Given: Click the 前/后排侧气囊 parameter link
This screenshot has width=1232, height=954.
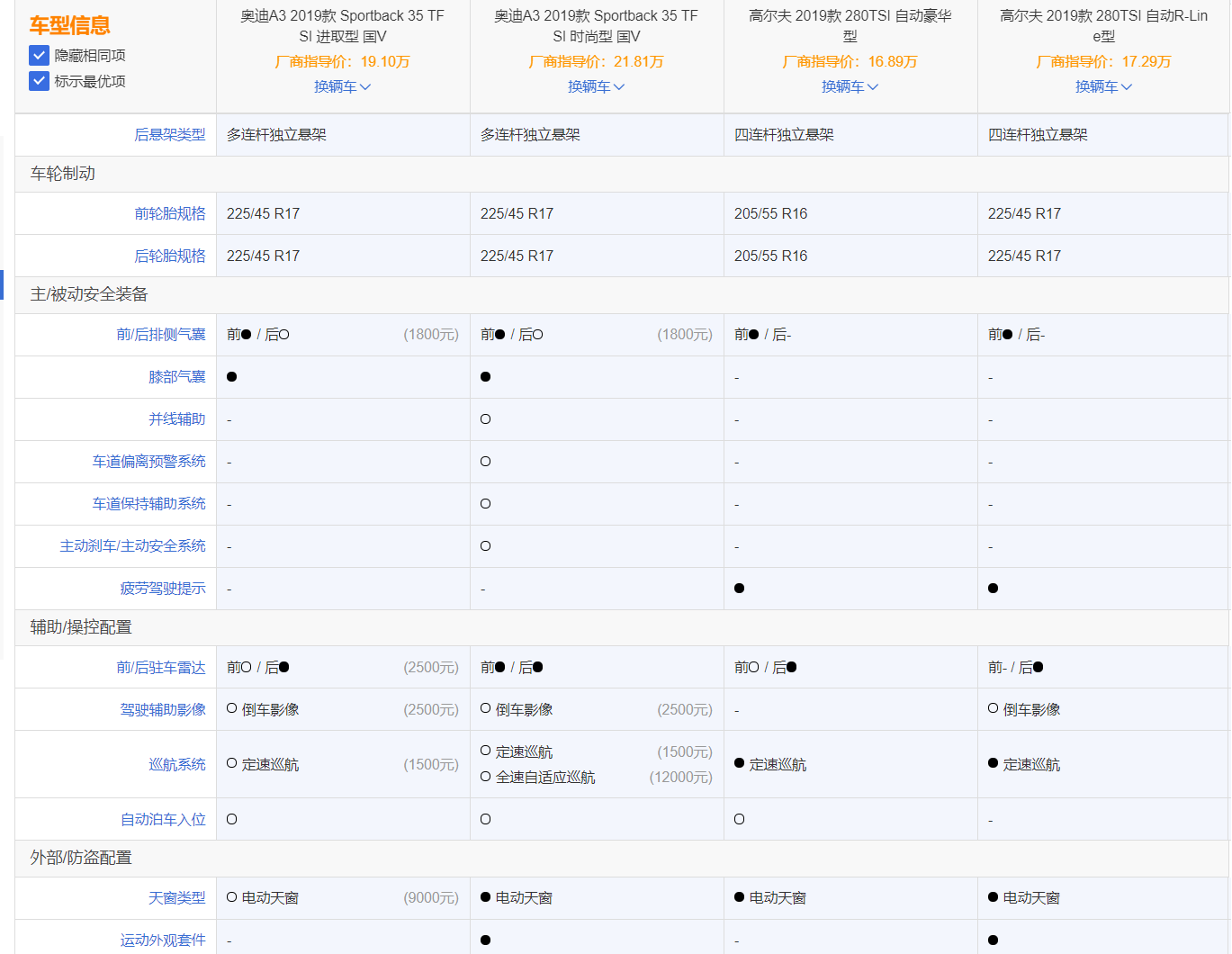Looking at the screenshot, I should (161, 335).
